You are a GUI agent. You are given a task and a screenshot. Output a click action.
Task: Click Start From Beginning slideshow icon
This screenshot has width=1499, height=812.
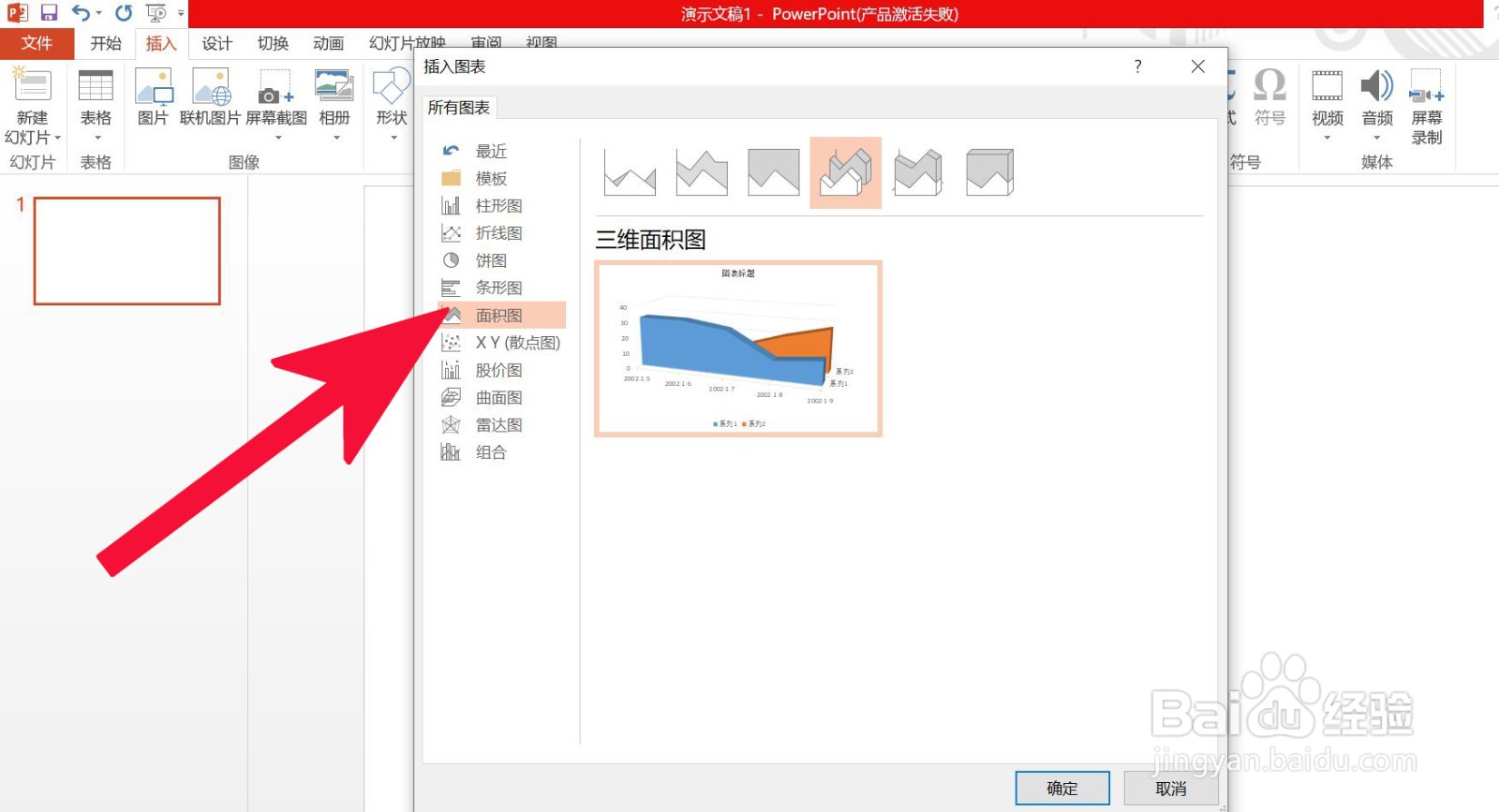(x=156, y=13)
